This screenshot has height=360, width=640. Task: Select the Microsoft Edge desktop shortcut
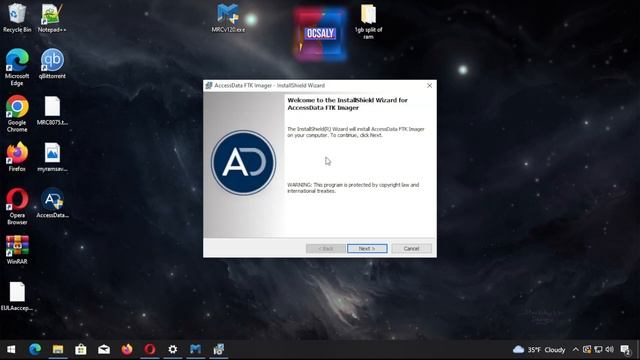click(x=17, y=67)
